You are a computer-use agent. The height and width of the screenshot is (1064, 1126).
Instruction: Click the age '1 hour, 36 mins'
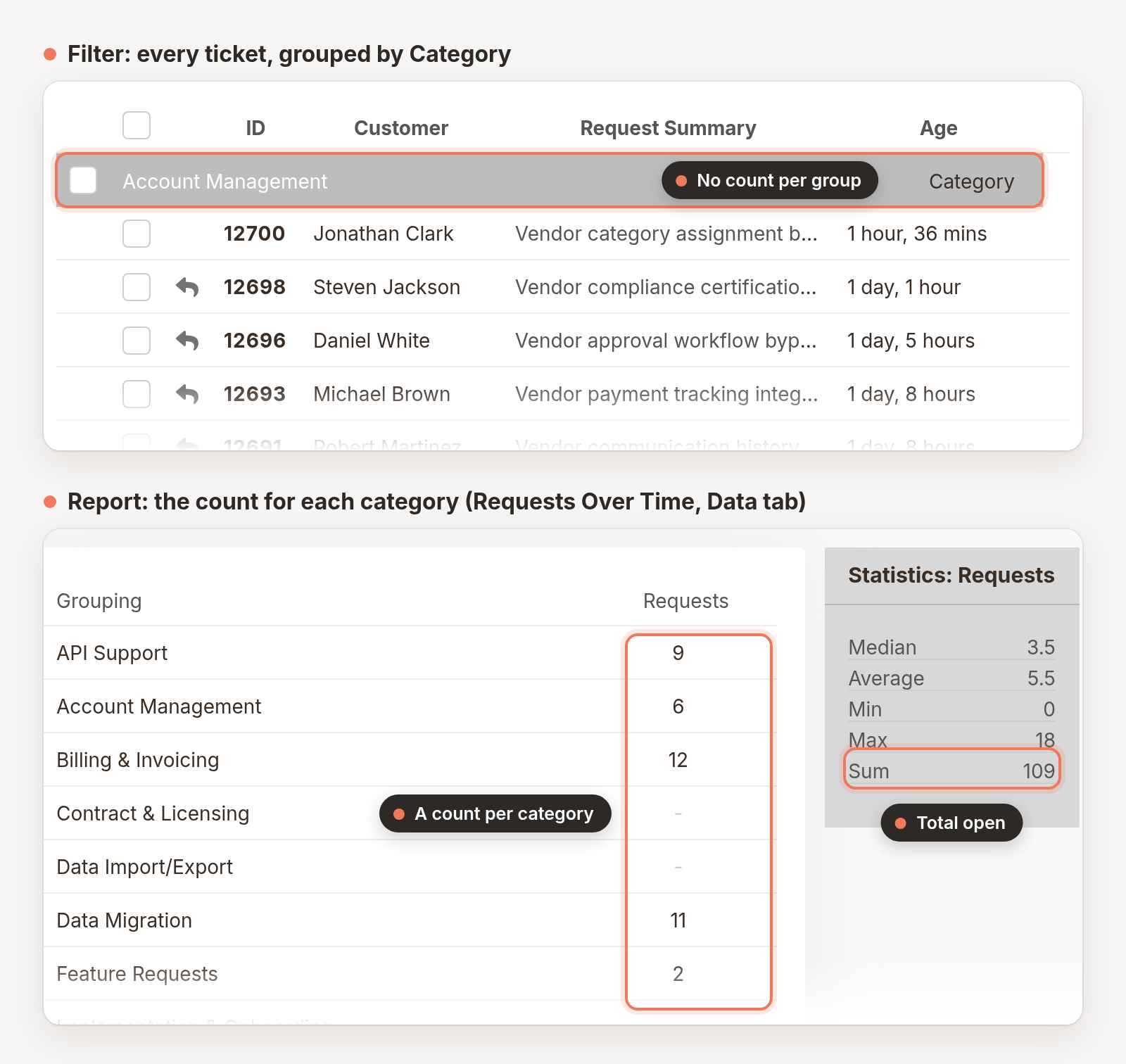tap(917, 234)
